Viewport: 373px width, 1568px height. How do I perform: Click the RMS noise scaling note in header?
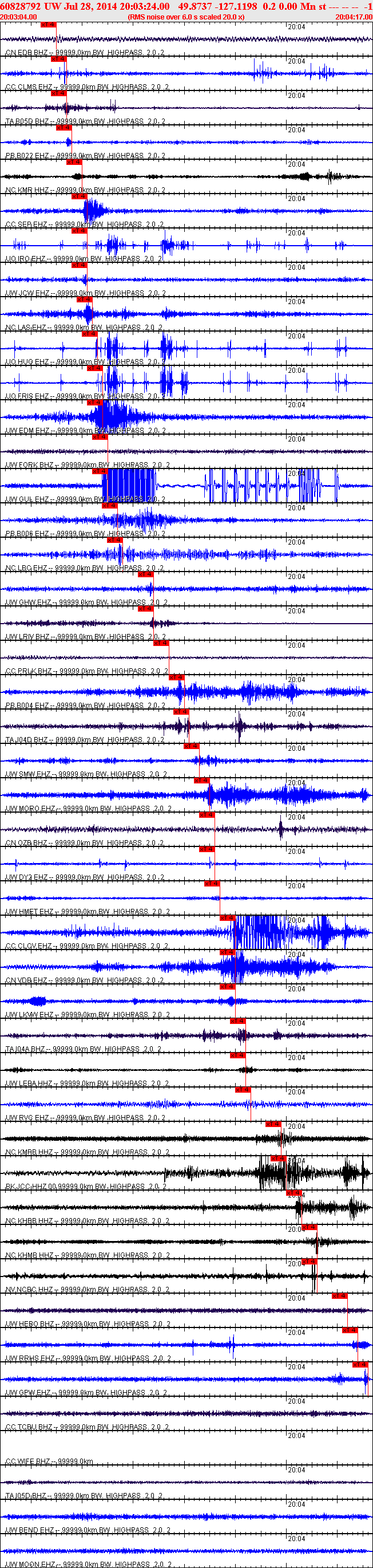coord(186,17)
